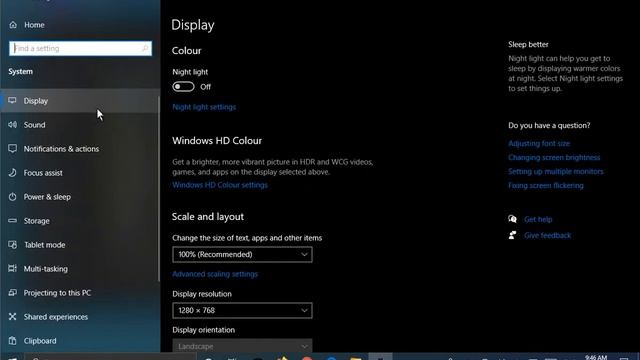This screenshot has width=640, height=360.
Task: Open Projecting to this PC settings
Action: 80,293
